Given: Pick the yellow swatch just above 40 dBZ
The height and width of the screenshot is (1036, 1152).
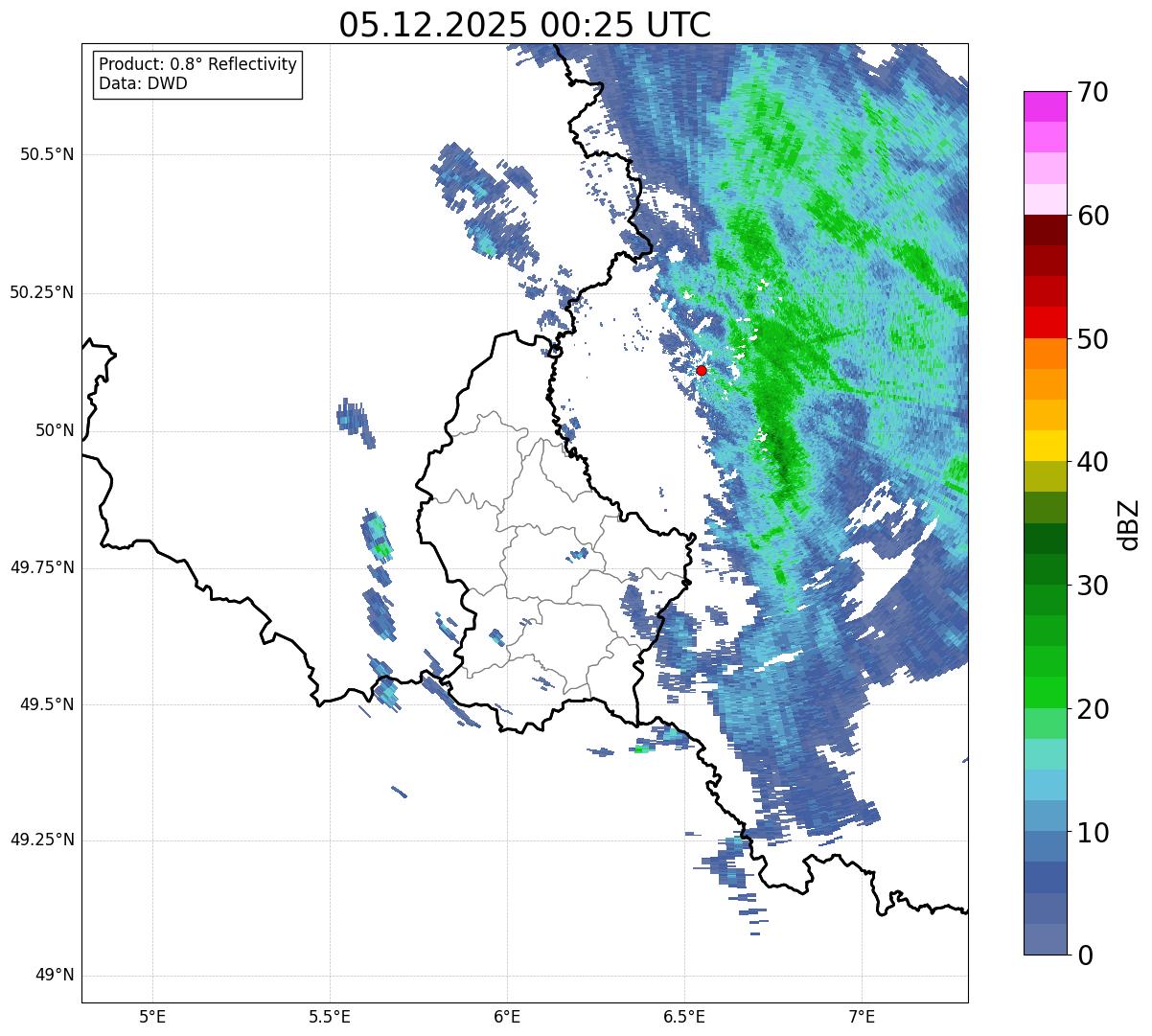Looking at the screenshot, I should (1045, 446).
